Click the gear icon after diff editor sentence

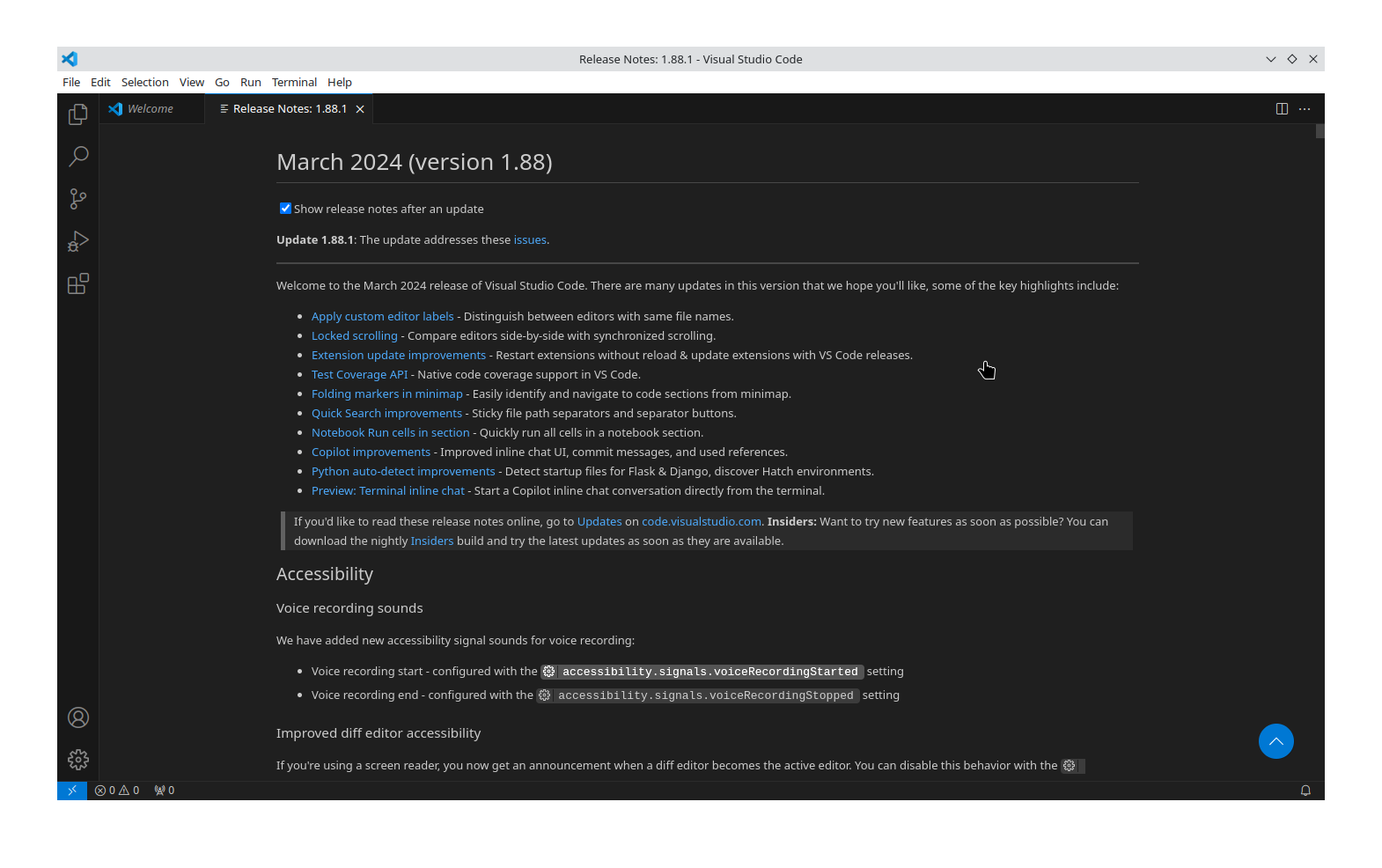[x=1069, y=766]
